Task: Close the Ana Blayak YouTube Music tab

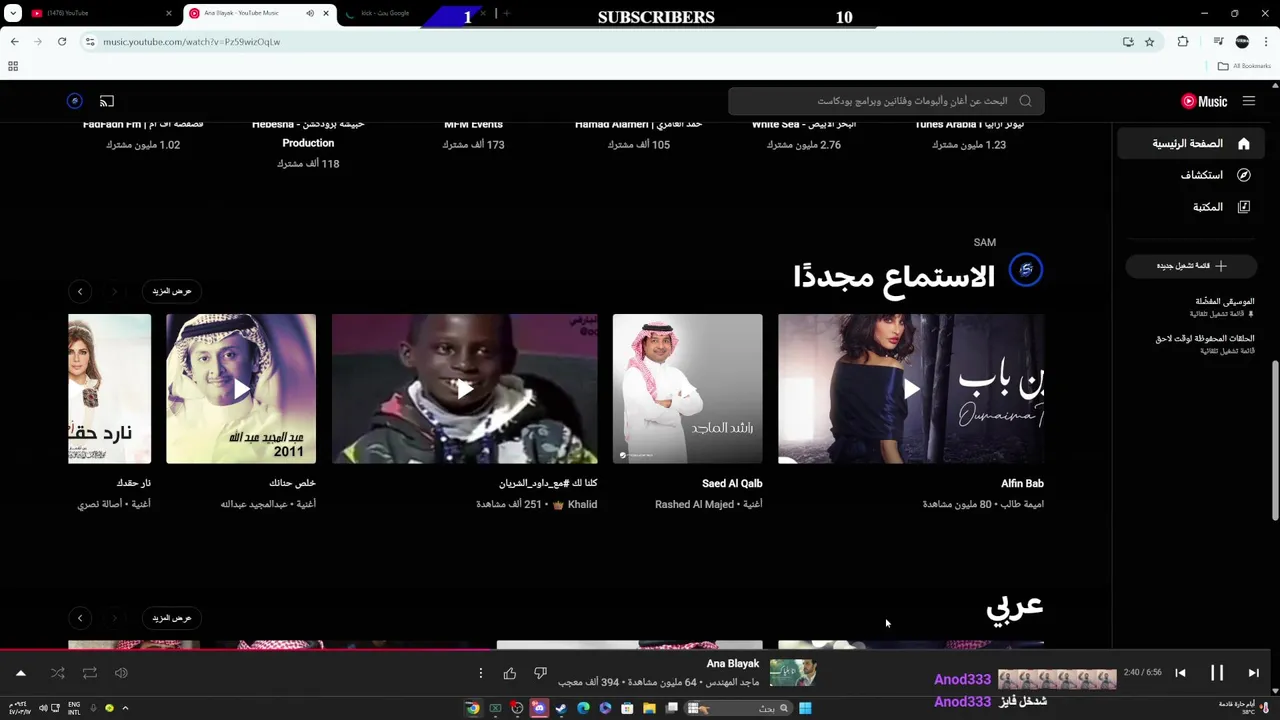Action: point(326,13)
